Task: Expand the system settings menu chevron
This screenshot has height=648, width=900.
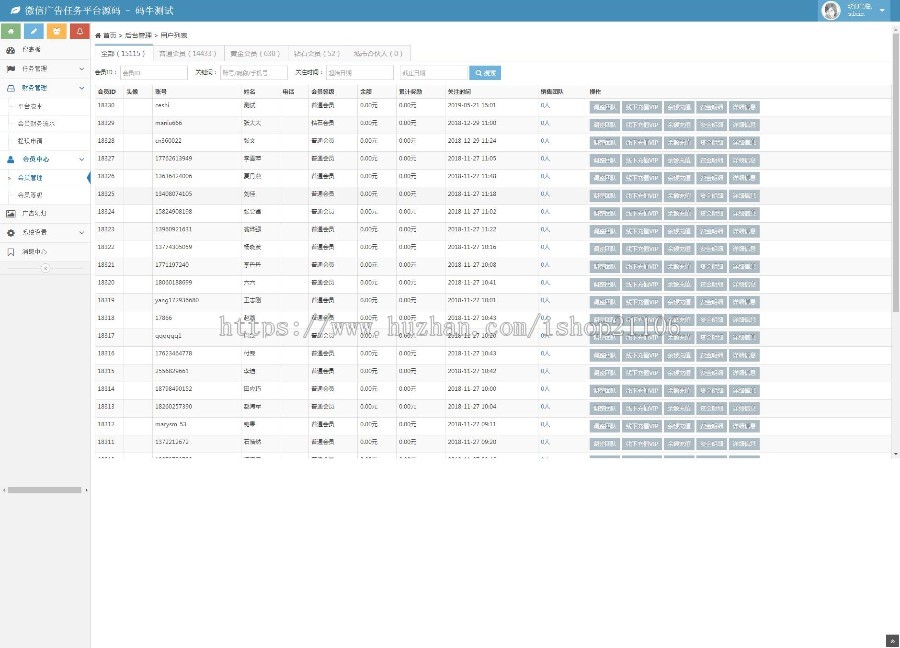Action: 82,232
